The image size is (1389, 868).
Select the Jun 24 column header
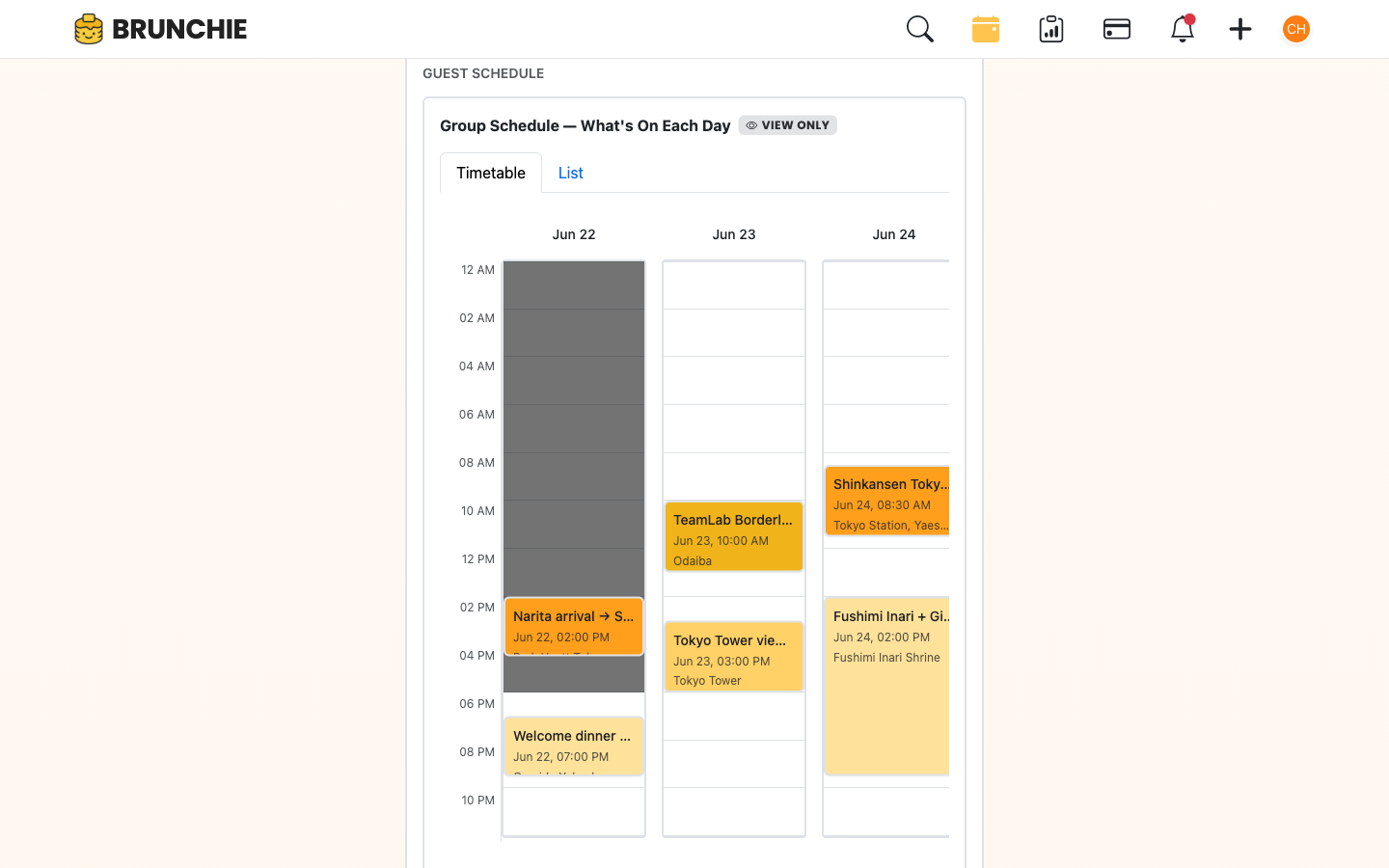click(x=894, y=234)
